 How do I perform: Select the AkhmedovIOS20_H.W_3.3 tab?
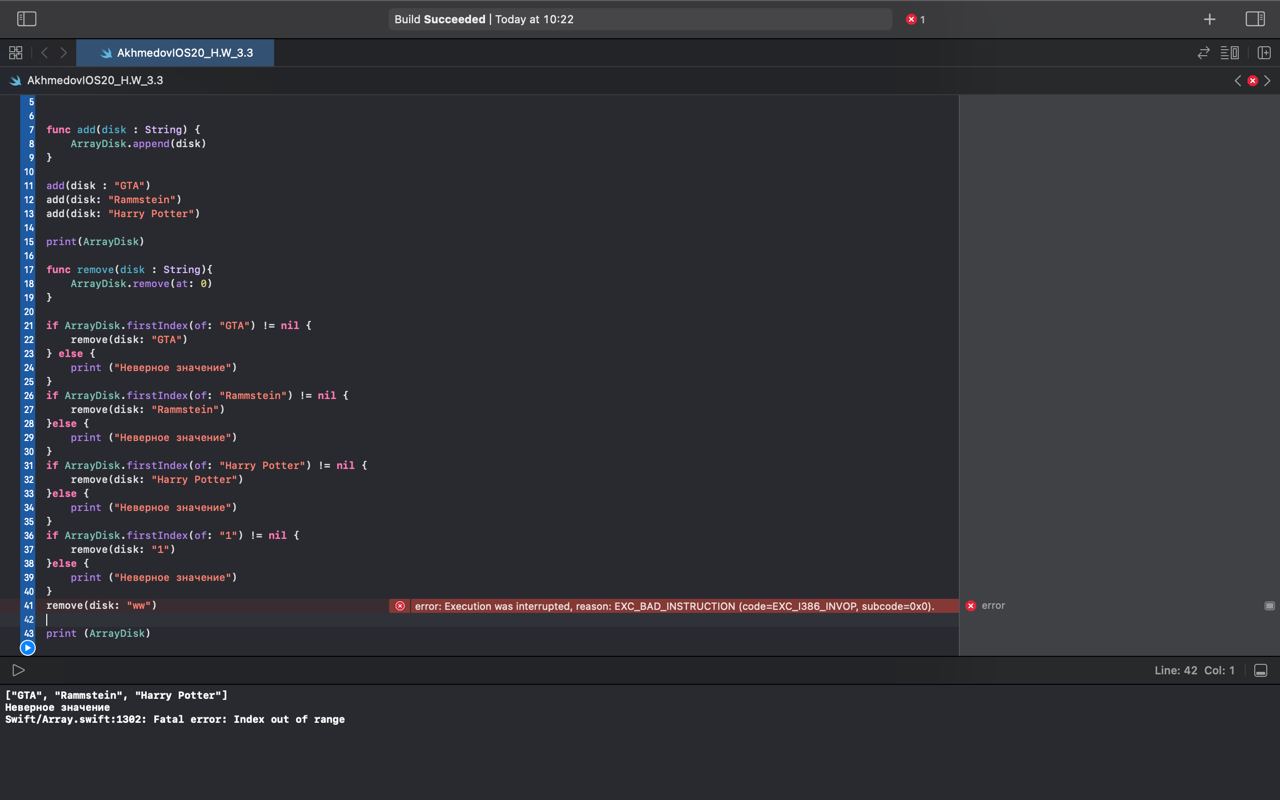(x=176, y=53)
